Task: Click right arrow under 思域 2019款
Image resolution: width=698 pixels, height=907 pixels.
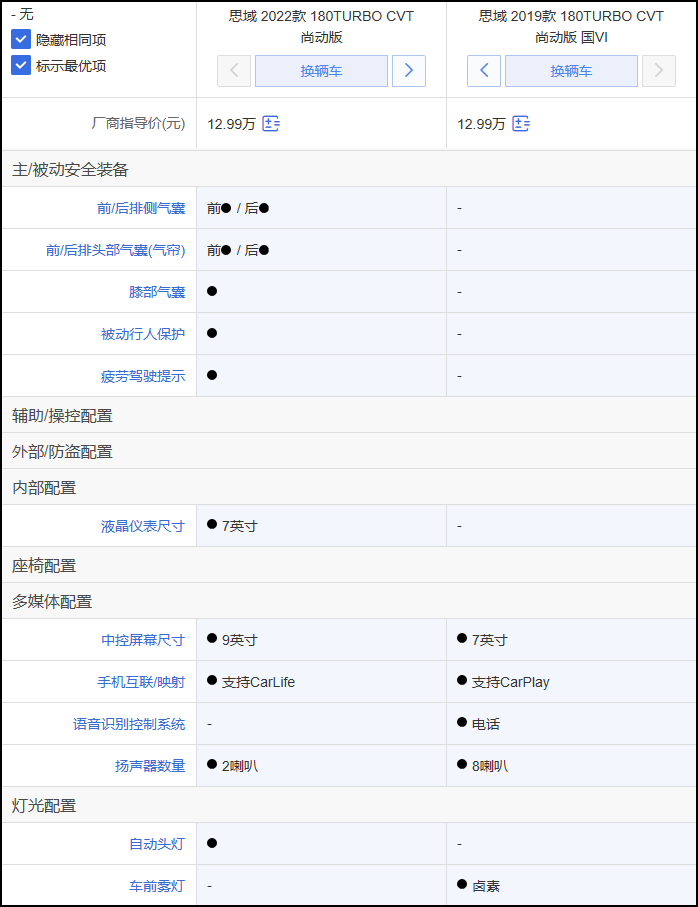Action: 659,71
